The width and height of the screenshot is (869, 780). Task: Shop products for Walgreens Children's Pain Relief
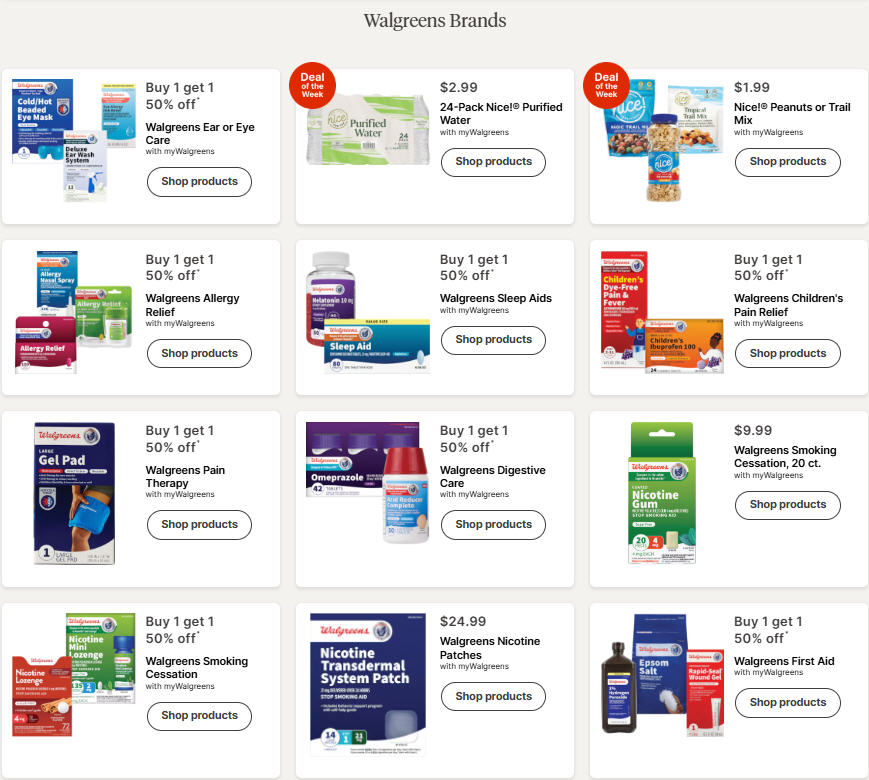(x=788, y=354)
